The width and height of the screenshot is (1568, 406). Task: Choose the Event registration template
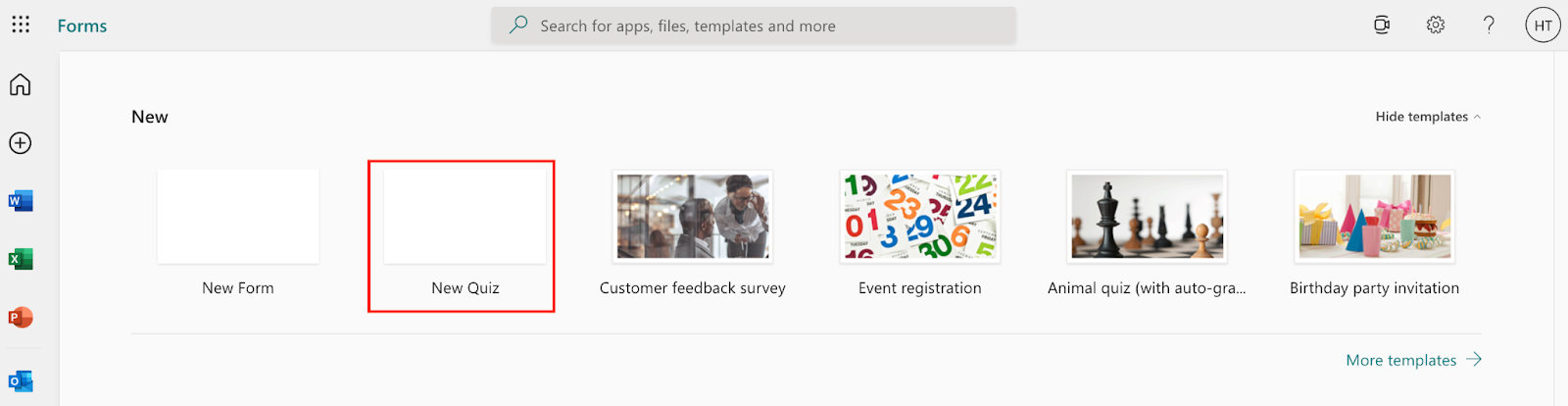tap(919, 218)
